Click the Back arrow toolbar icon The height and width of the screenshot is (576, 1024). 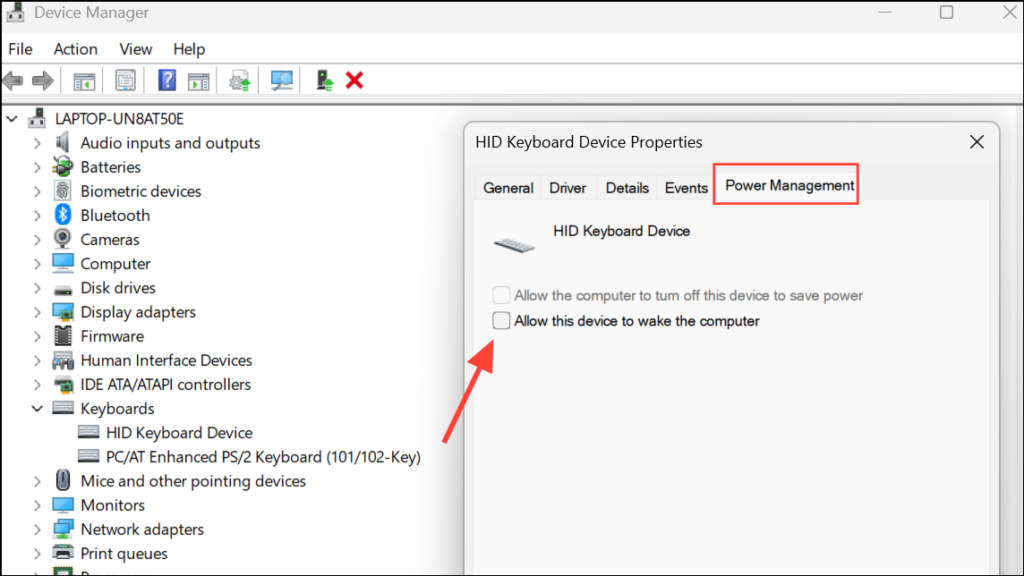pyautogui.click(x=13, y=81)
